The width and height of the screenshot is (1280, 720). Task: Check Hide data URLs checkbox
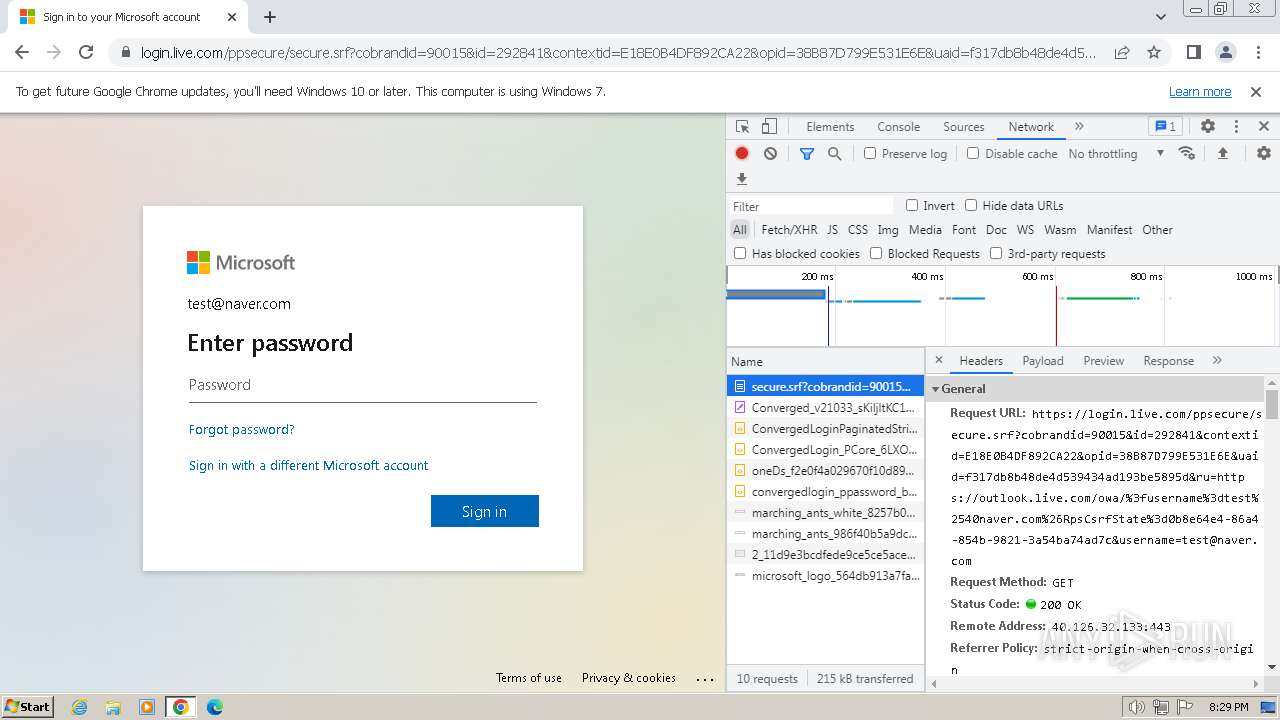coord(971,205)
